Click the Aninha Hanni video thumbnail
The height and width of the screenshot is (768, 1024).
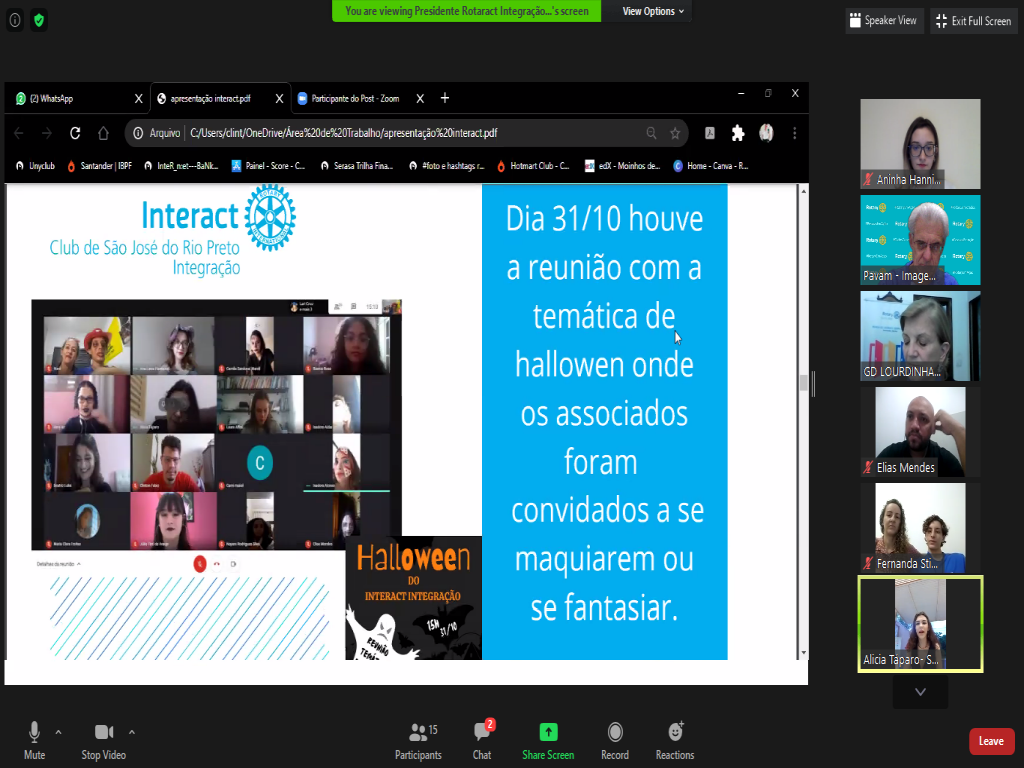920,143
